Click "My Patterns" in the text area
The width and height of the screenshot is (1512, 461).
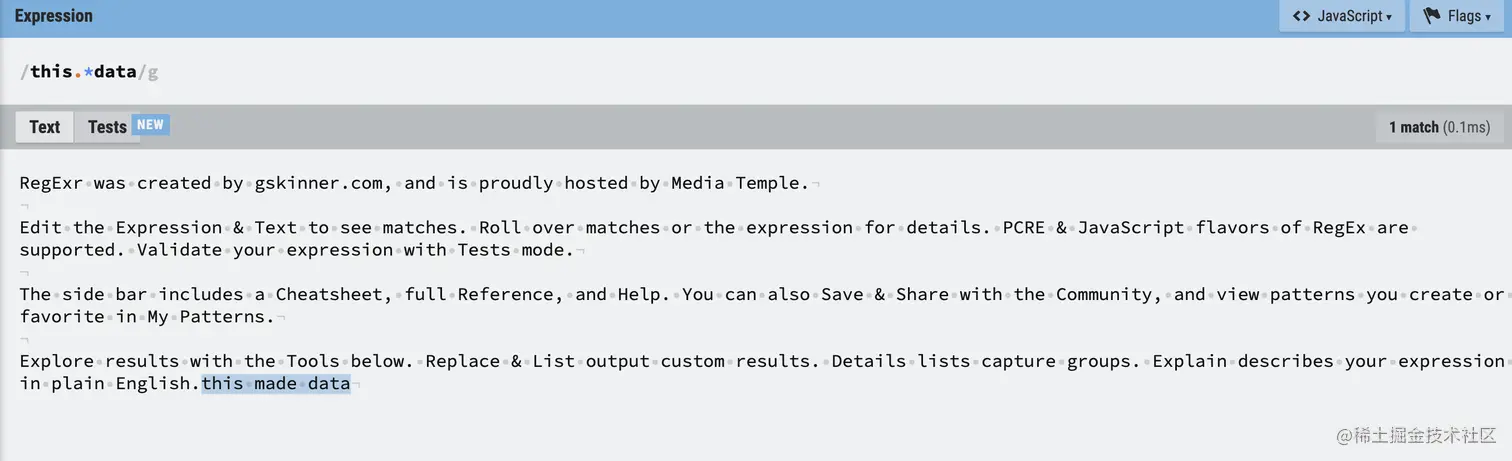click(x=212, y=316)
